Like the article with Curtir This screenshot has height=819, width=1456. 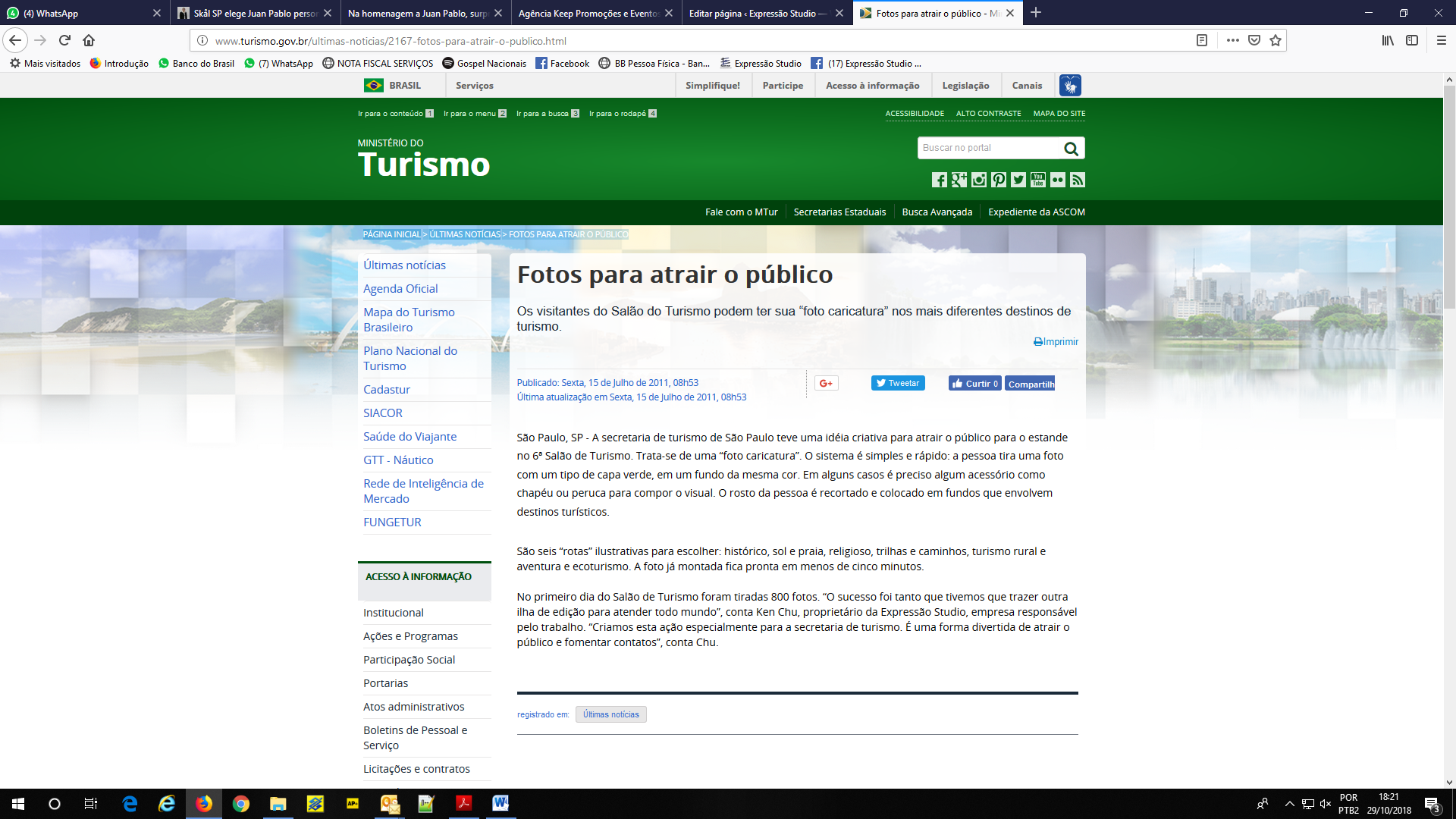[974, 384]
